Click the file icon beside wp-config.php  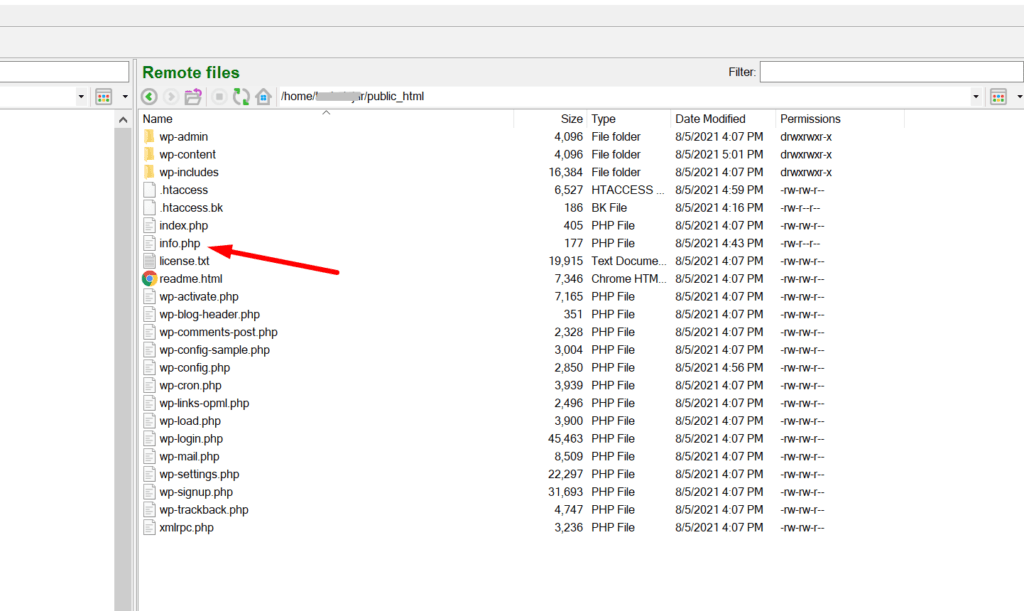pyautogui.click(x=150, y=368)
